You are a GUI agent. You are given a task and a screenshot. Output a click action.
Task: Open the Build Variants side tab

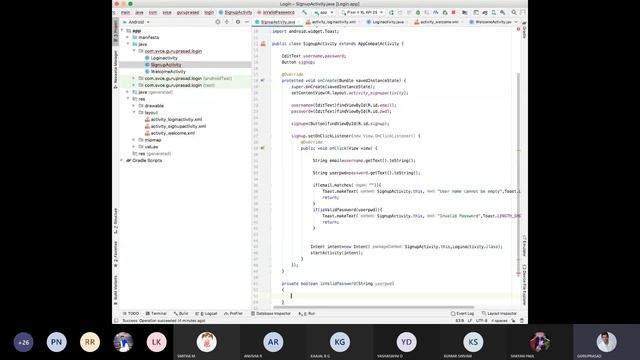[116, 290]
